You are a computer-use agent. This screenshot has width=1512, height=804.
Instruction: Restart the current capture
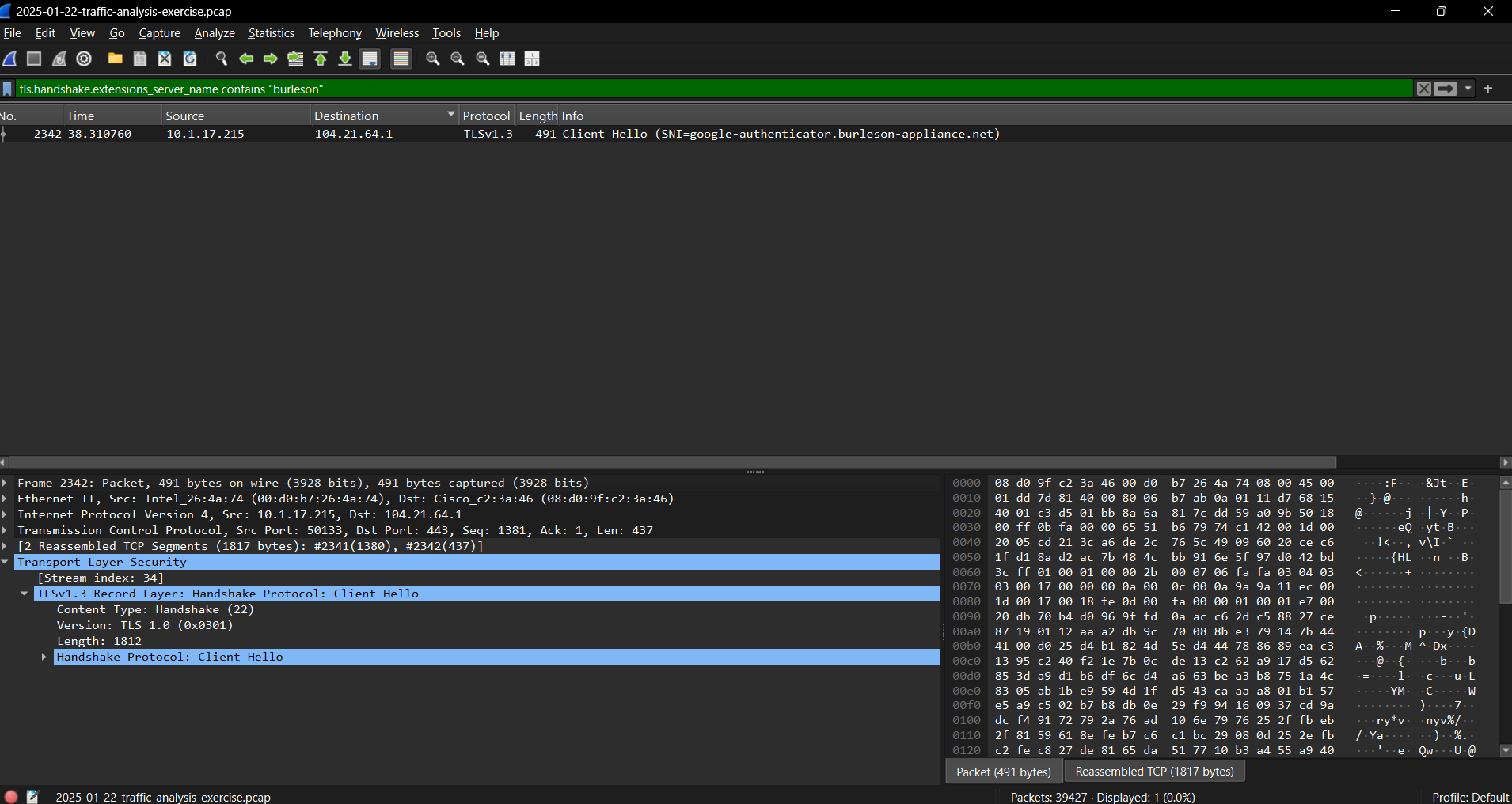tap(59, 59)
